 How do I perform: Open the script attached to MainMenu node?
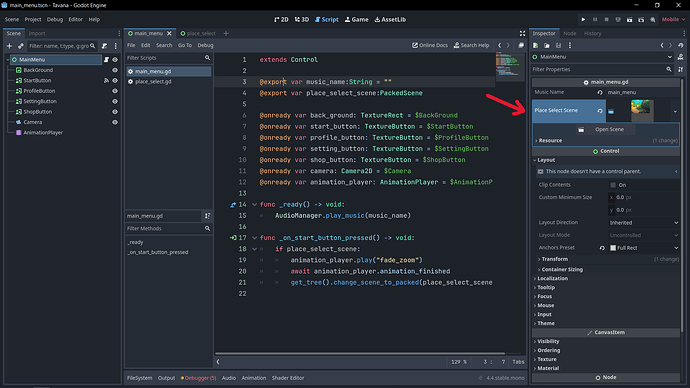pos(106,59)
